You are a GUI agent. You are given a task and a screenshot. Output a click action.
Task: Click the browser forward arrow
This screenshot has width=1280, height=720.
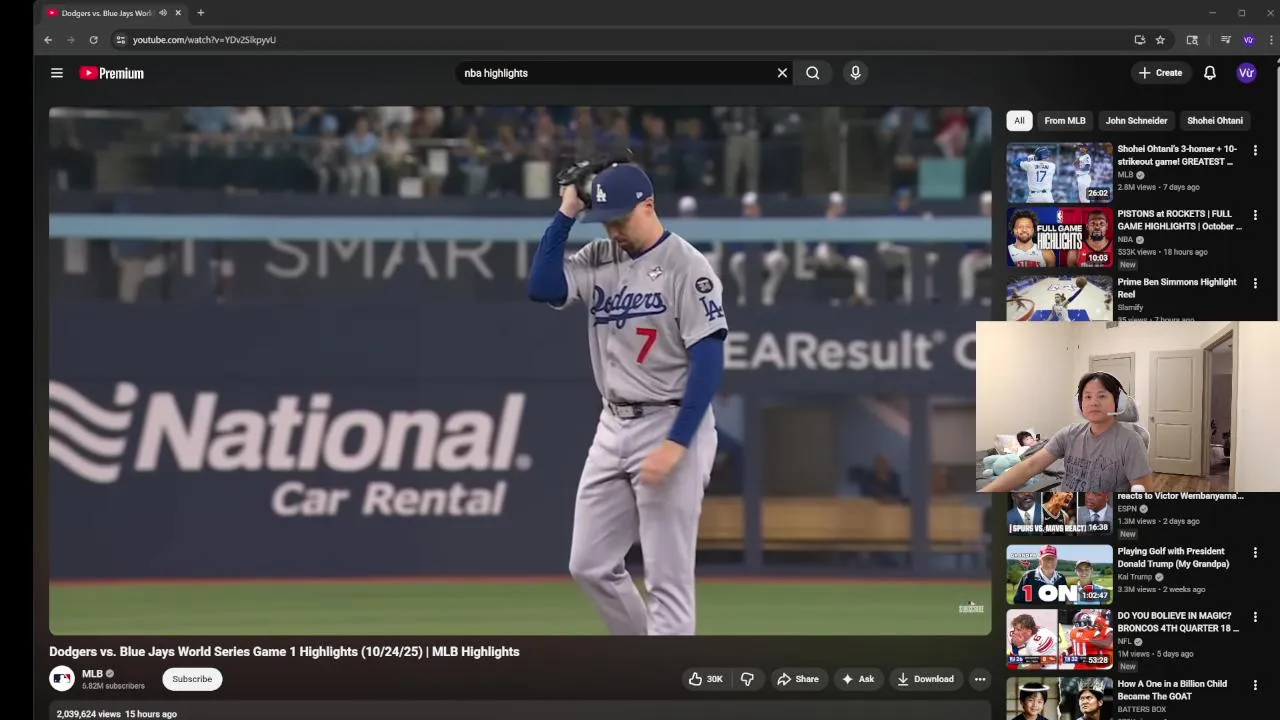pyautogui.click(x=70, y=40)
